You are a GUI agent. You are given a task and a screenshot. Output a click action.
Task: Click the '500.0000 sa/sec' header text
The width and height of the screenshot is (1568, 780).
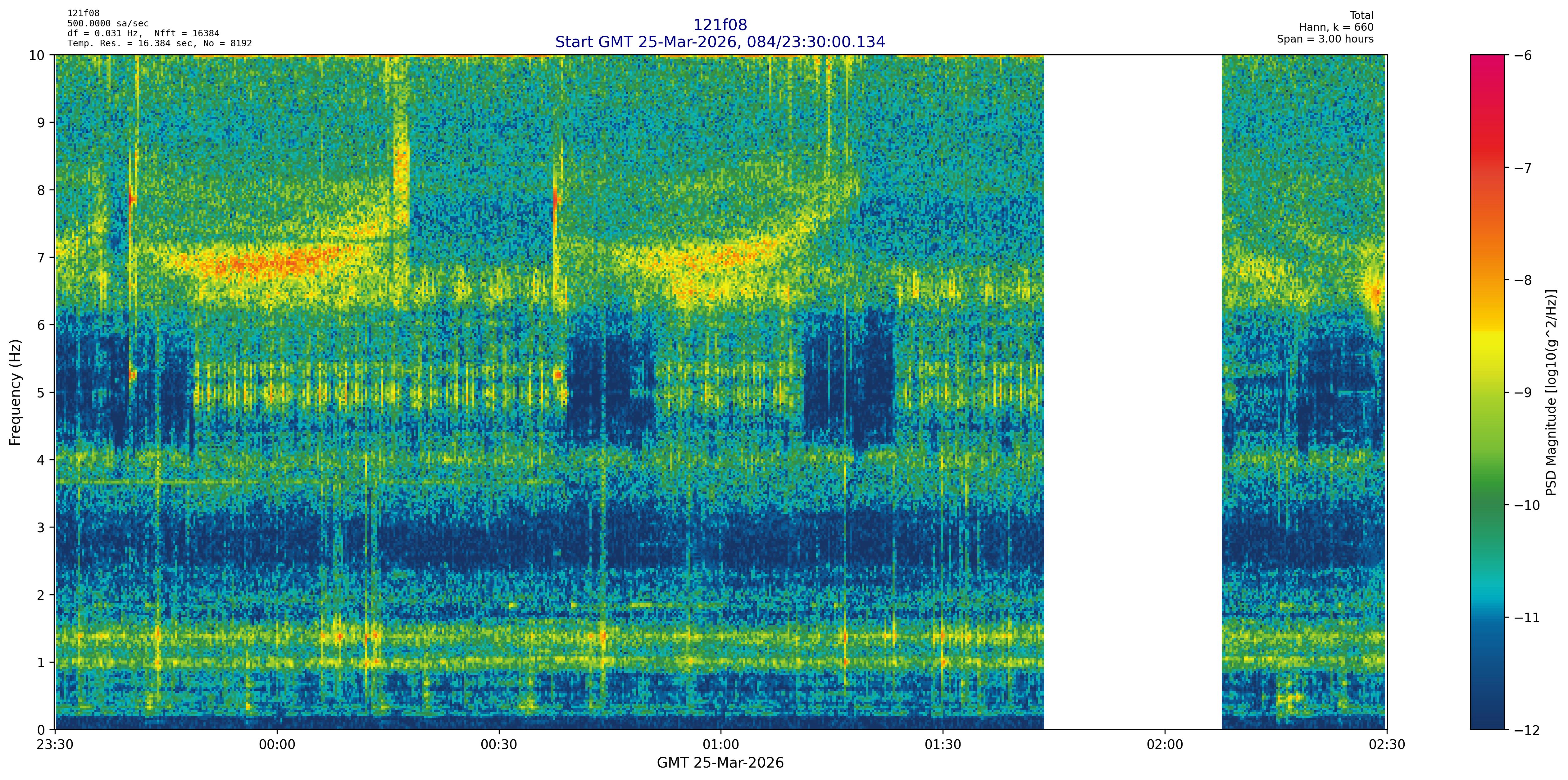(108, 24)
